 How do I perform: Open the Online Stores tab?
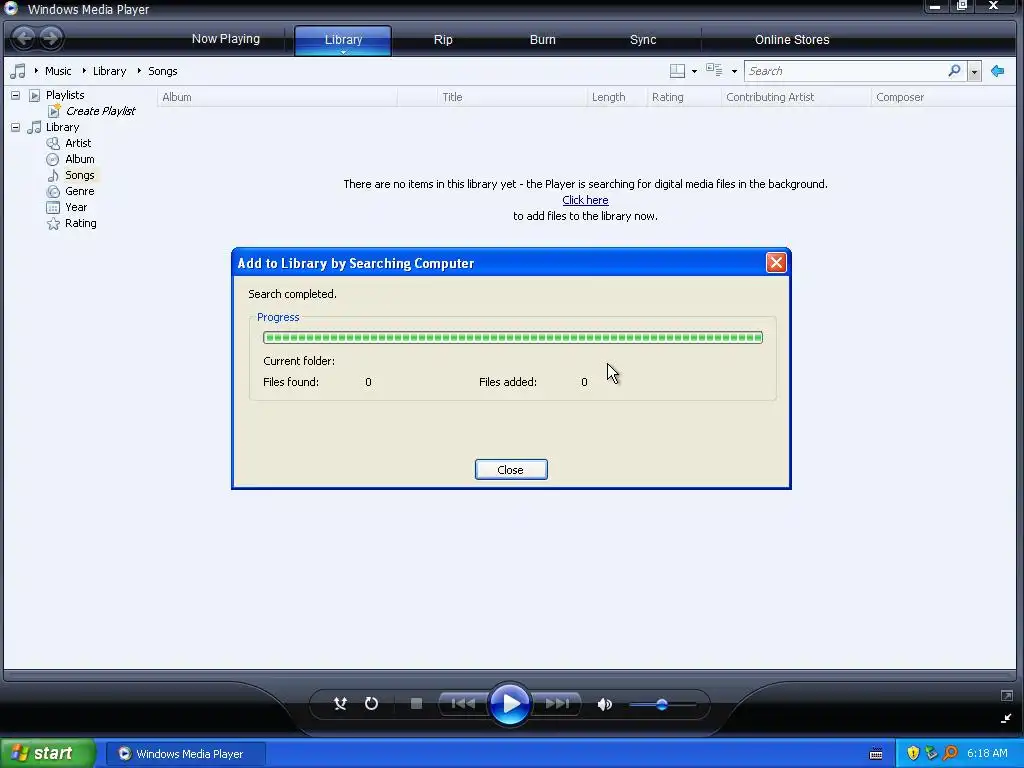click(792, 39)
